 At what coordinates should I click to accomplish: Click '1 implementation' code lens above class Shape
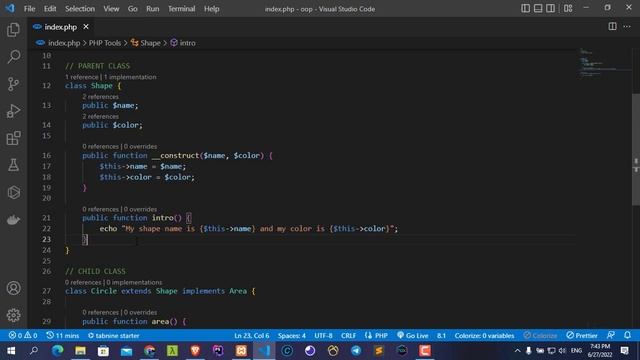(130, 77)
